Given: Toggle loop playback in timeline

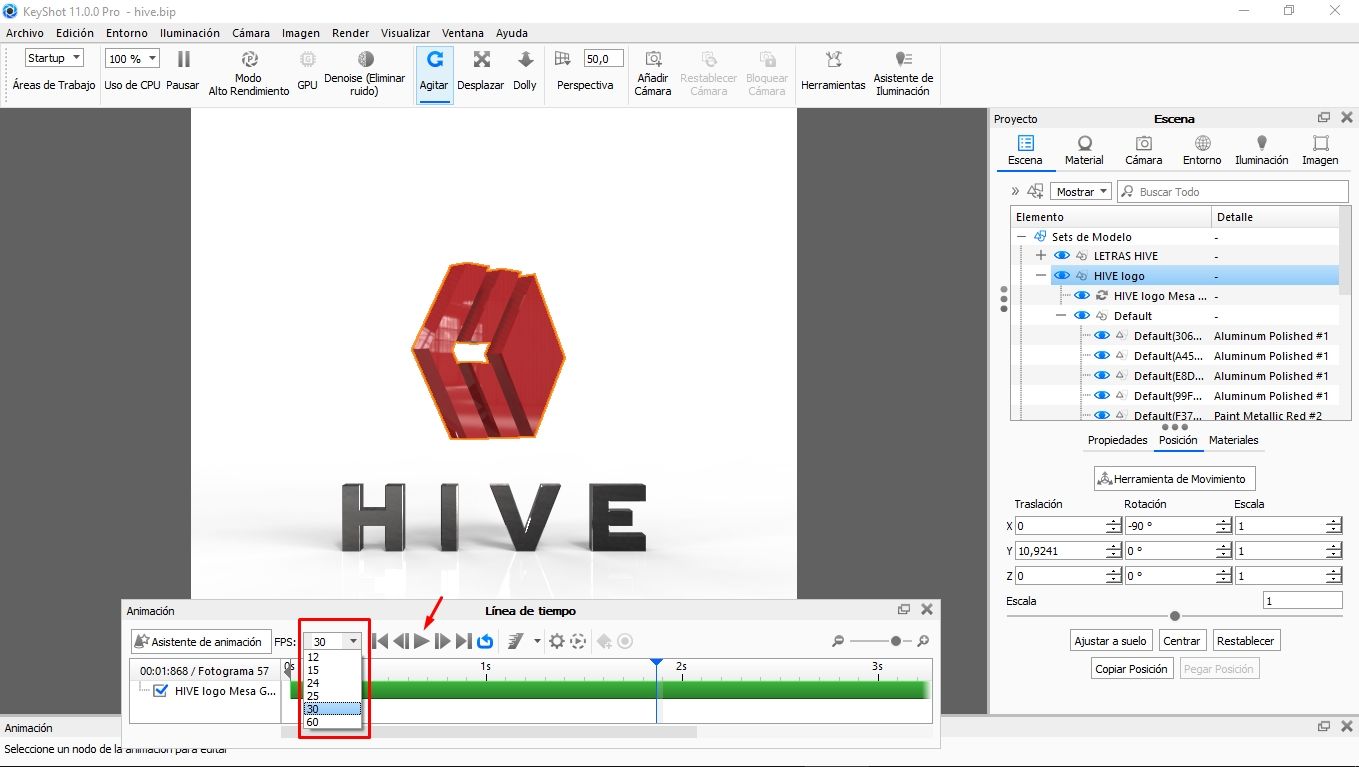Looking at the screenshot, I should [485, 641].
